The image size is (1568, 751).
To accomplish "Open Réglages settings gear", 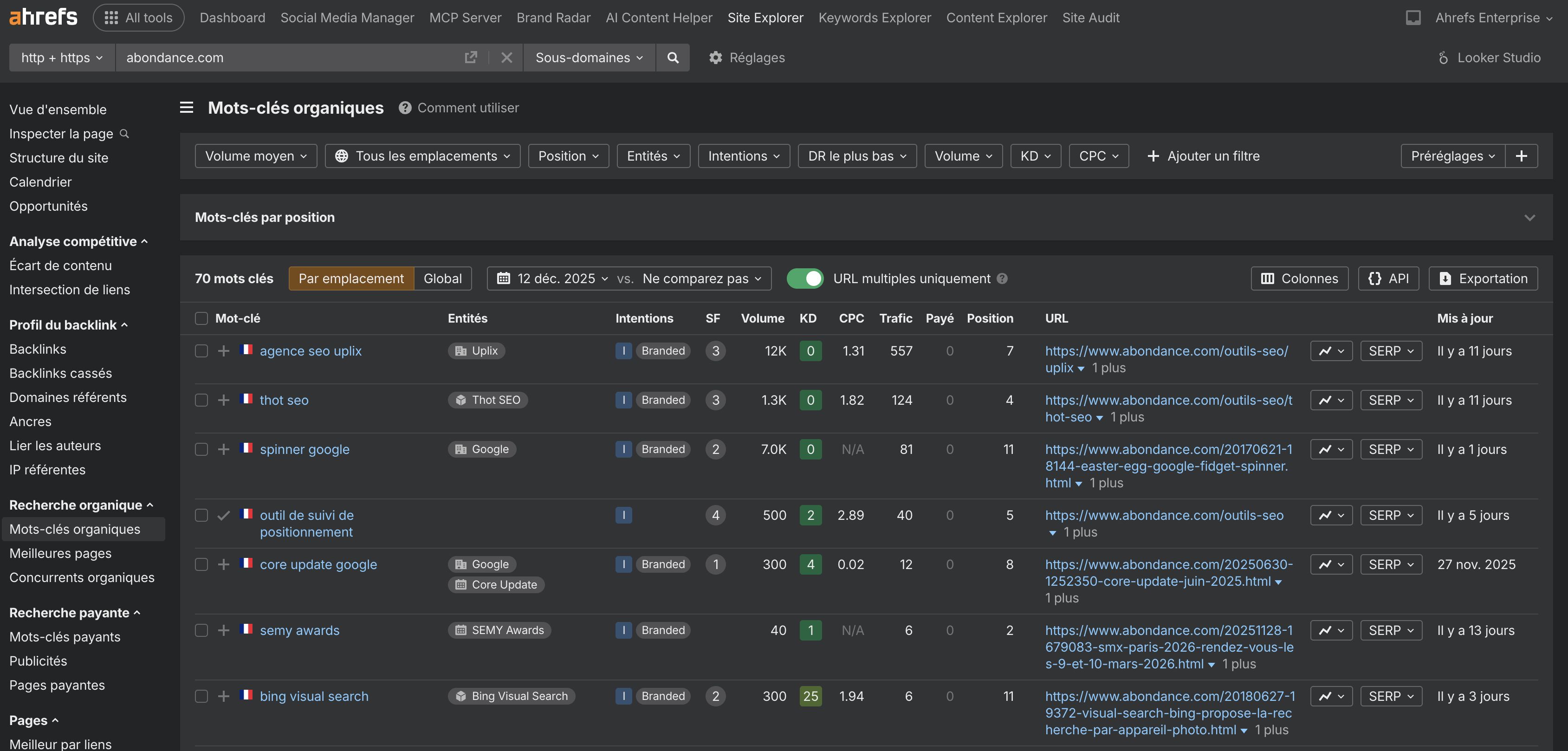I will [x=715, y=57].
